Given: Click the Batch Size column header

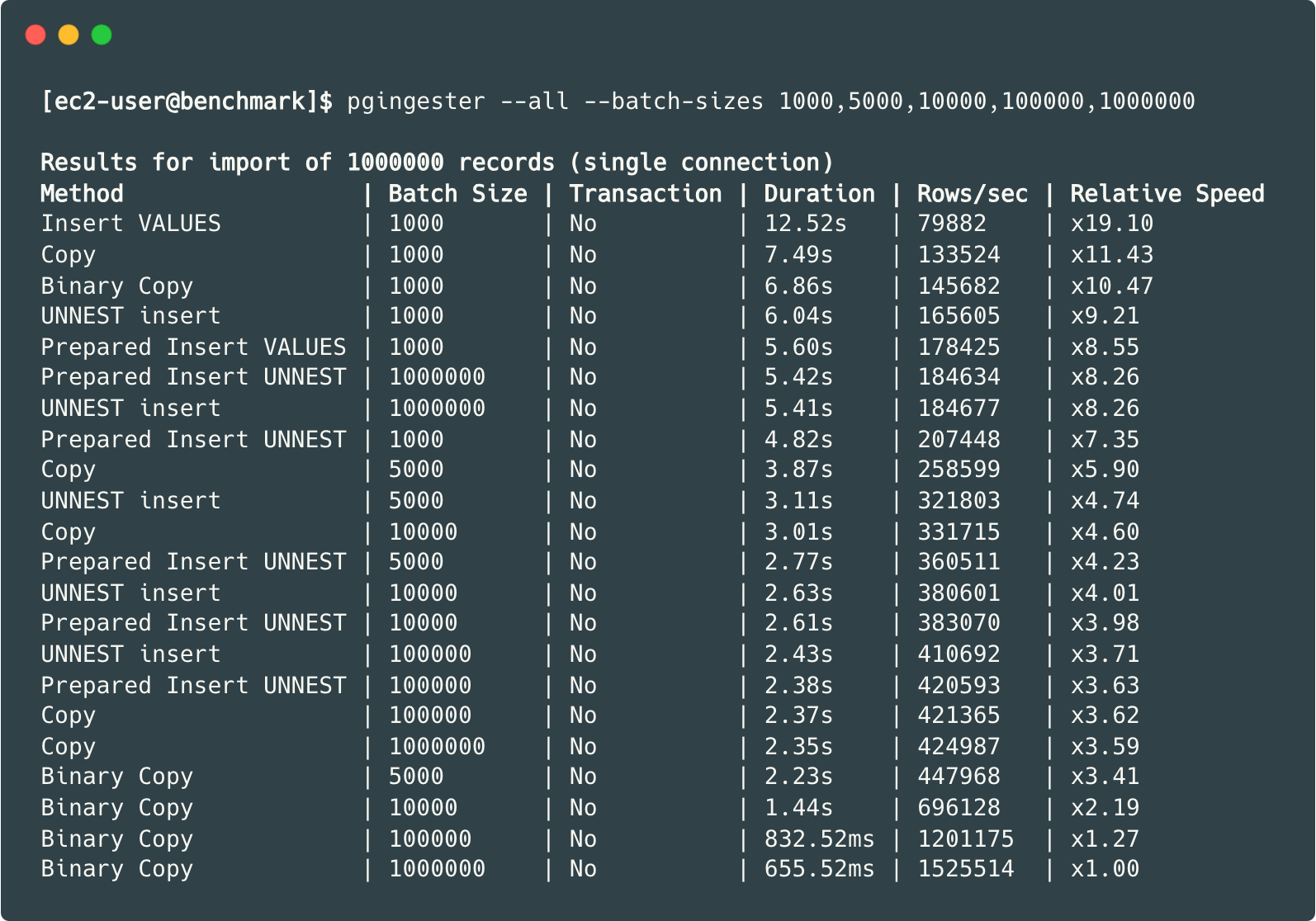Looking at the screenshot, I should point(457,194).
